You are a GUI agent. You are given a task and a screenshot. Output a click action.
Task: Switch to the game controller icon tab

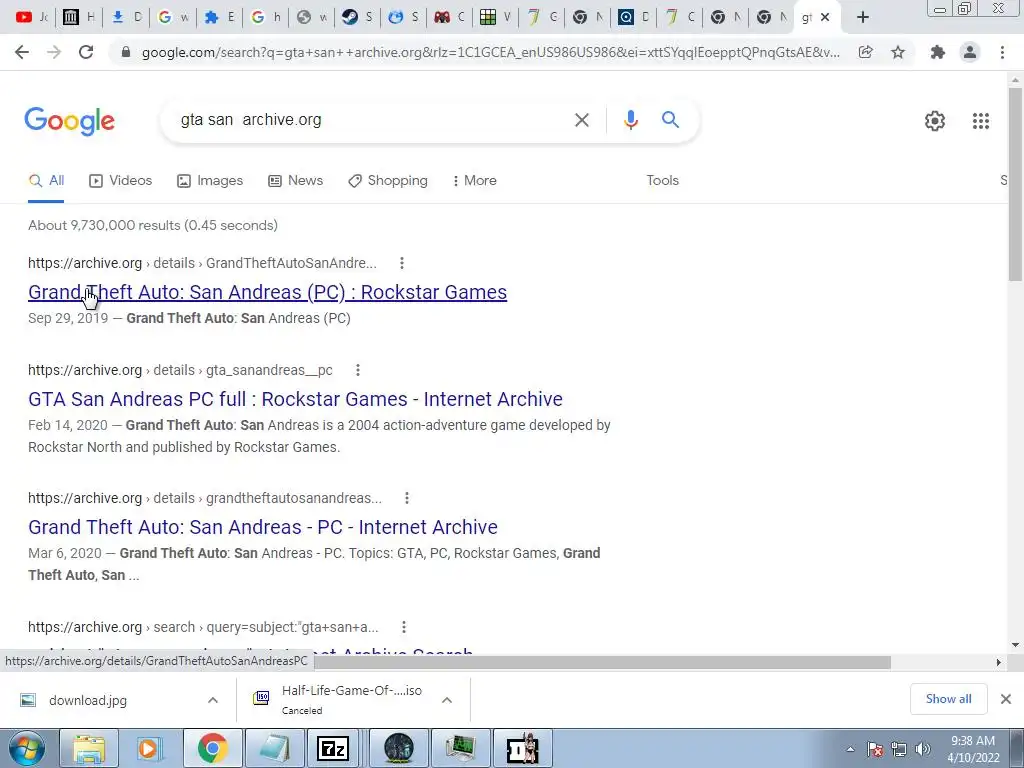coord(451,17)
